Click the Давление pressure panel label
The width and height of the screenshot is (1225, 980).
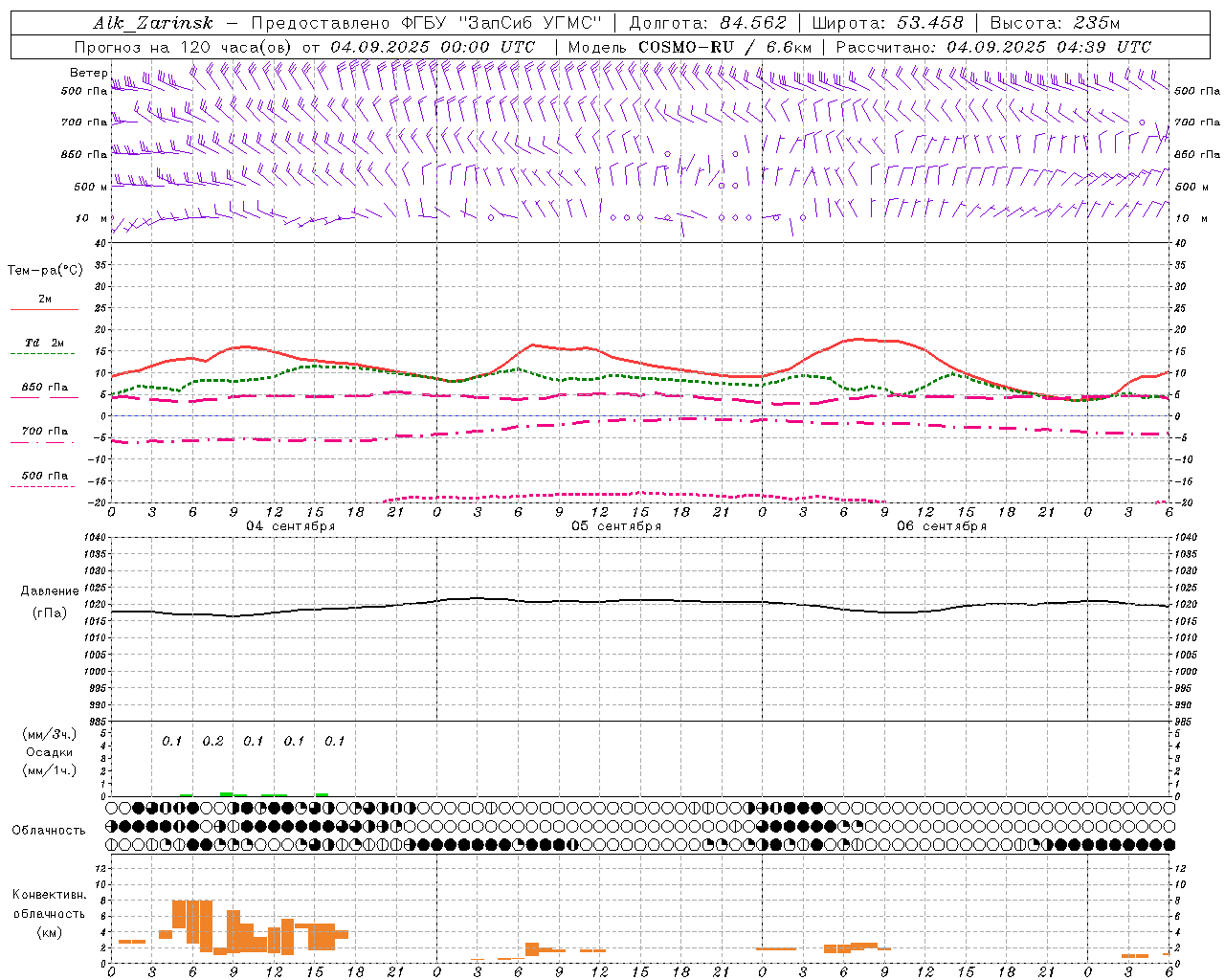50,591
